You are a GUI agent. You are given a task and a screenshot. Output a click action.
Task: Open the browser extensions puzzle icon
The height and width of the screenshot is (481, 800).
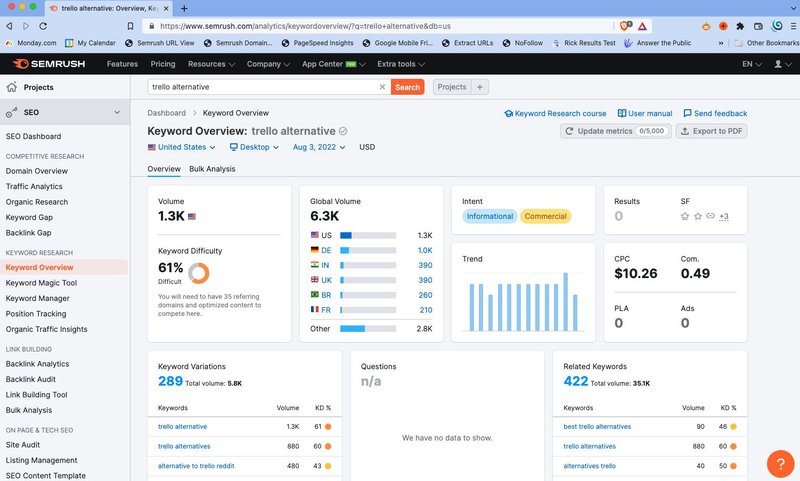[x=740, y=26]
